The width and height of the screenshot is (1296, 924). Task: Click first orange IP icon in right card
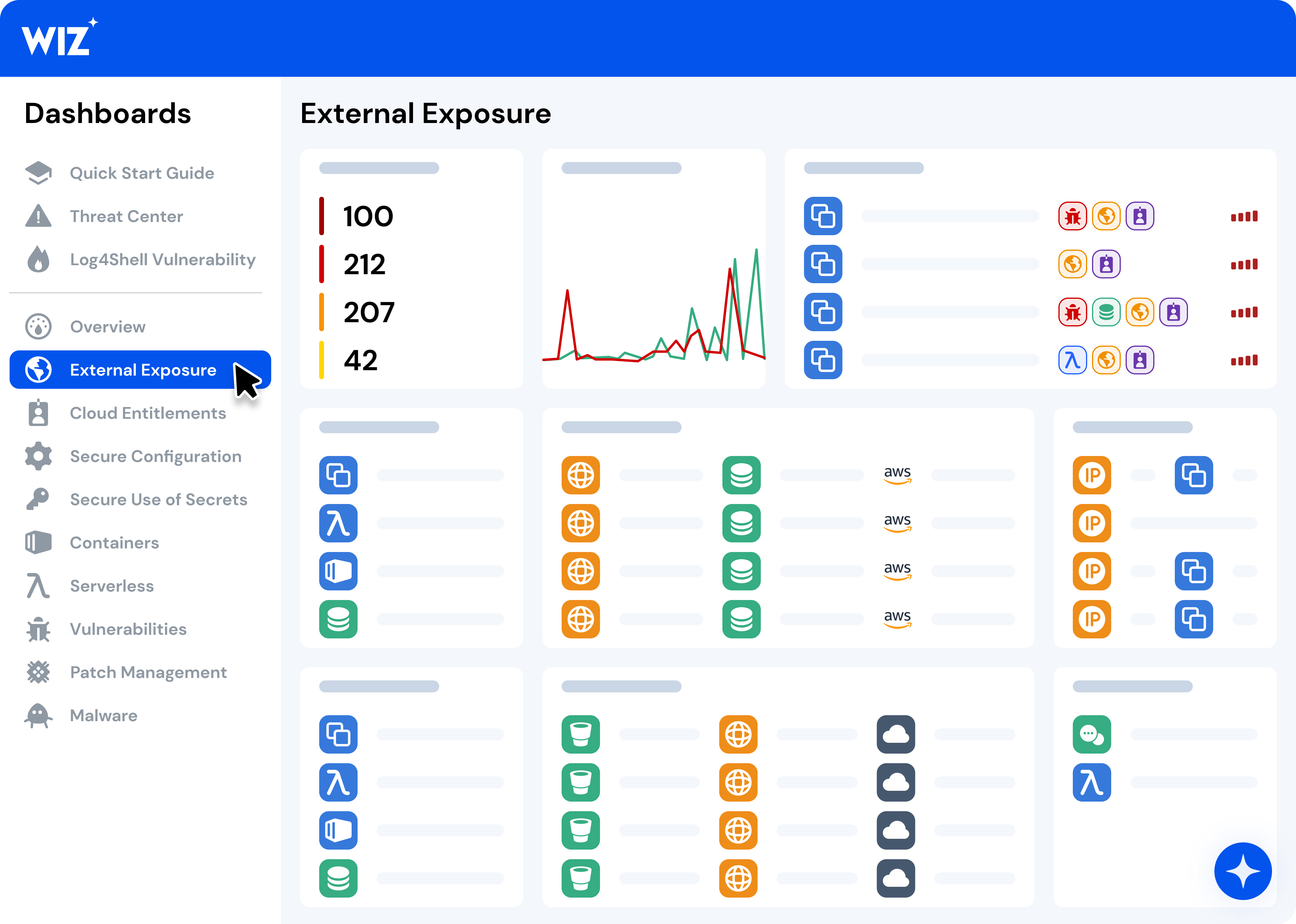point(1092,475)
